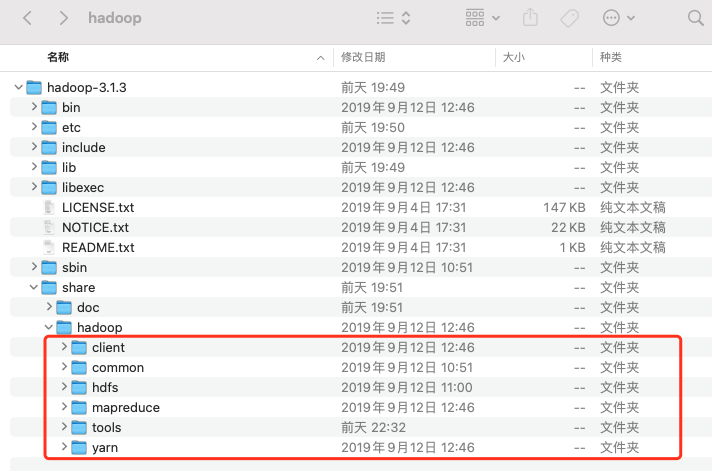The image size is (712, 471).
Task: Select the libexec folder icon
Action: [x=49, y=187]
